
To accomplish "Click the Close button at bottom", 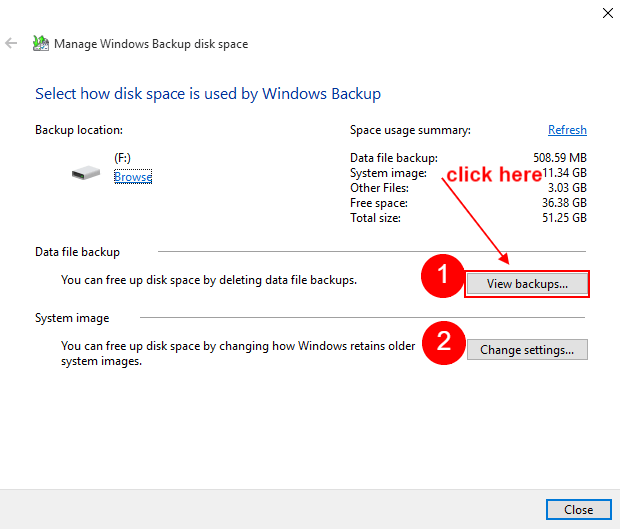I will point(578,510).
